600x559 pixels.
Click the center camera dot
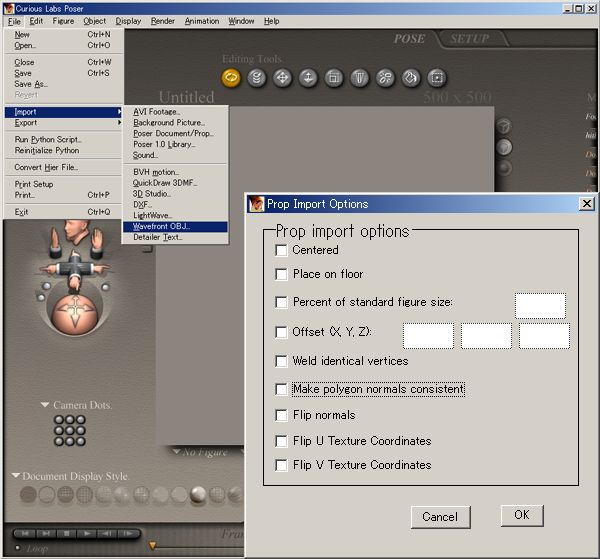[70, 430]
